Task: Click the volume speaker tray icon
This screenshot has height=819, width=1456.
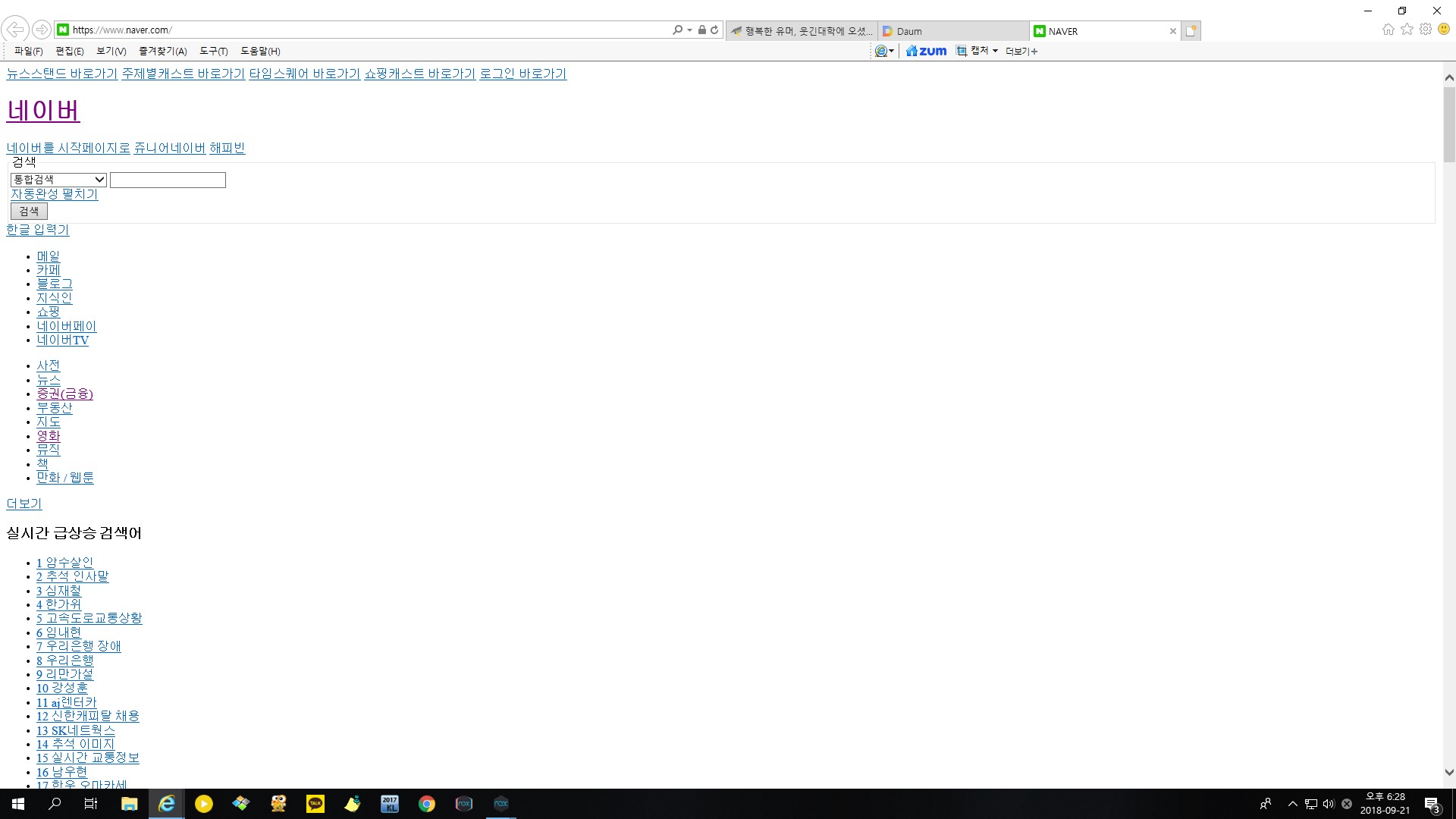Action: pyautogui.click(x=1329, y=804)
